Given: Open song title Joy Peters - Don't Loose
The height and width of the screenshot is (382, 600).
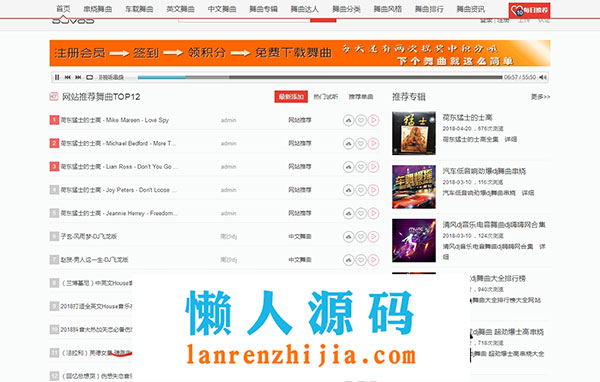Looking at the screenshot, I should (x=119, y=190).
